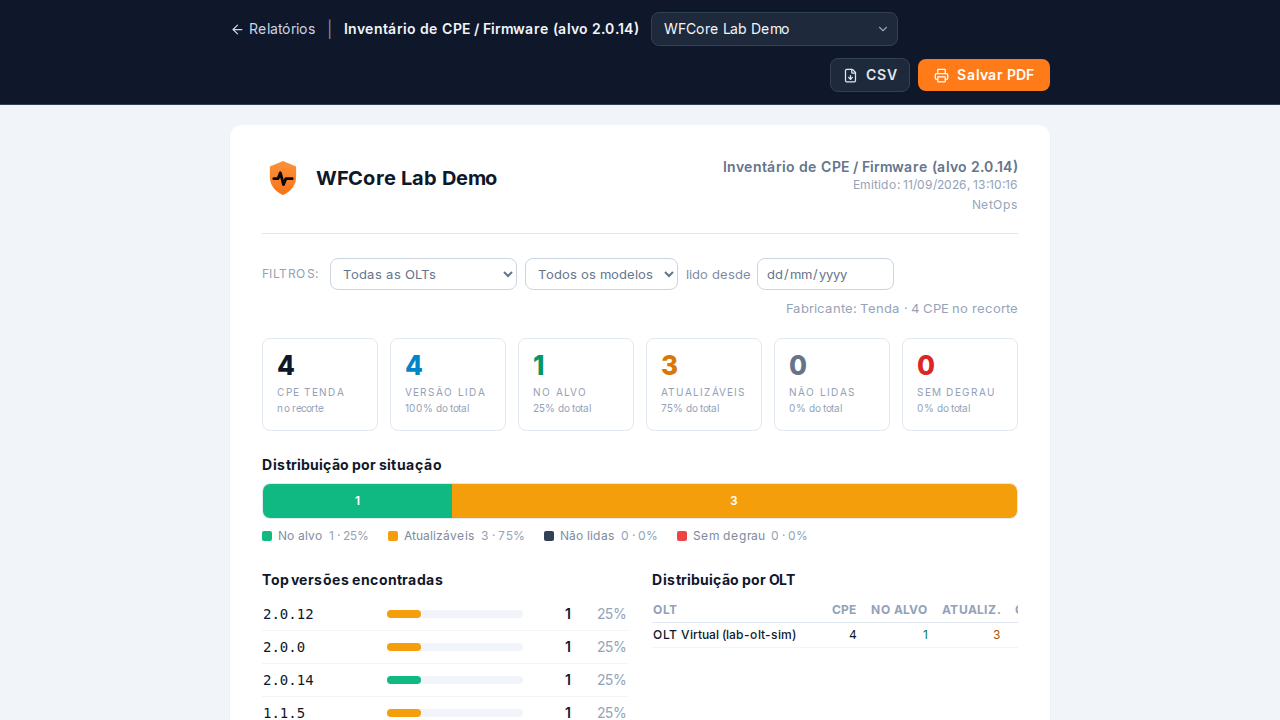This screenshot has width=1280, height=720.
Task: Click version 2.0.0 in top versions
Action: click(285, 647)
